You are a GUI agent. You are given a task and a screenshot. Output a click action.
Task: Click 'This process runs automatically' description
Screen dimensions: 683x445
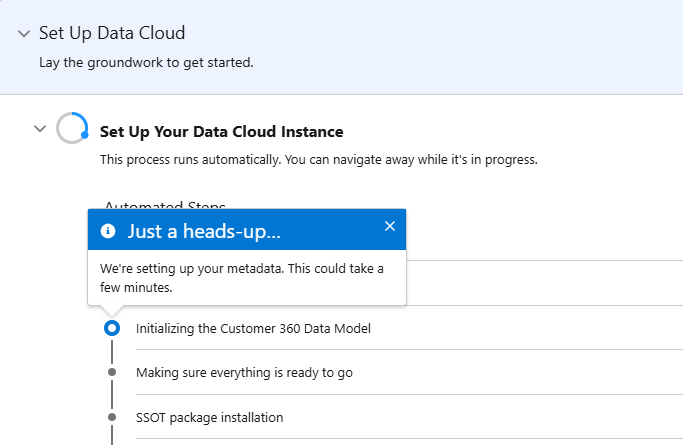point(319,160)
